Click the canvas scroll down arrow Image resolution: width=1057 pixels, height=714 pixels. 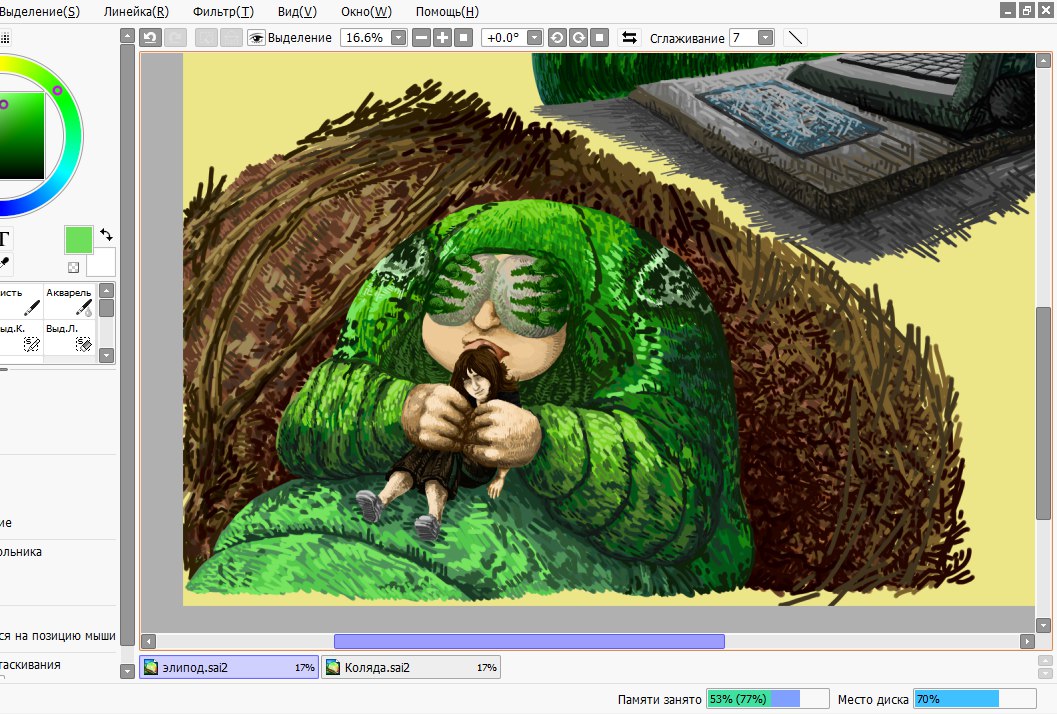pos(1043,625)
